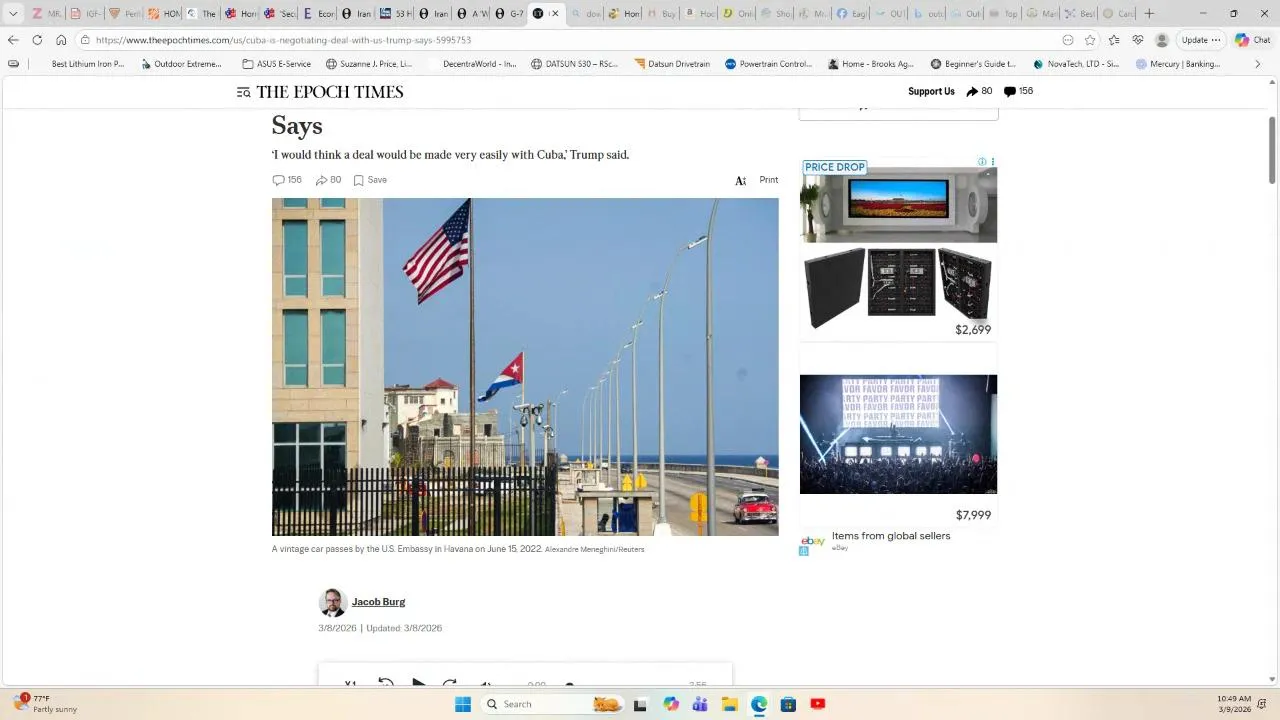Screen dimensions: 1280x720
Task: Add this page to favorites with the star
Action: click(1090, 40)
